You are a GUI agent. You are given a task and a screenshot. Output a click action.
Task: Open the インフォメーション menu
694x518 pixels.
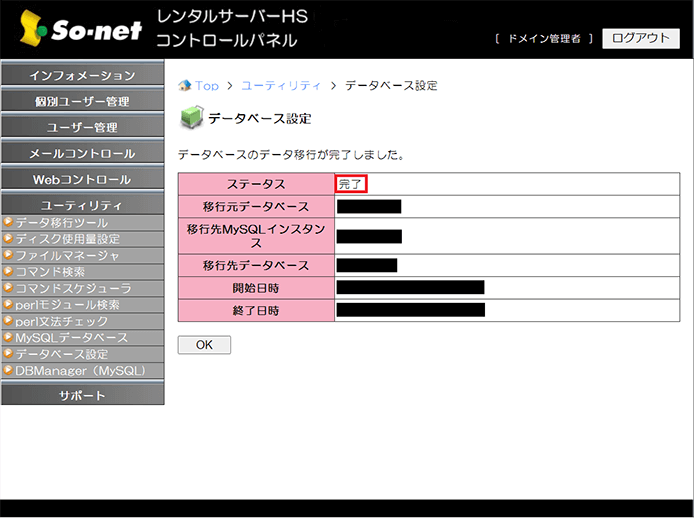point(82,76)
